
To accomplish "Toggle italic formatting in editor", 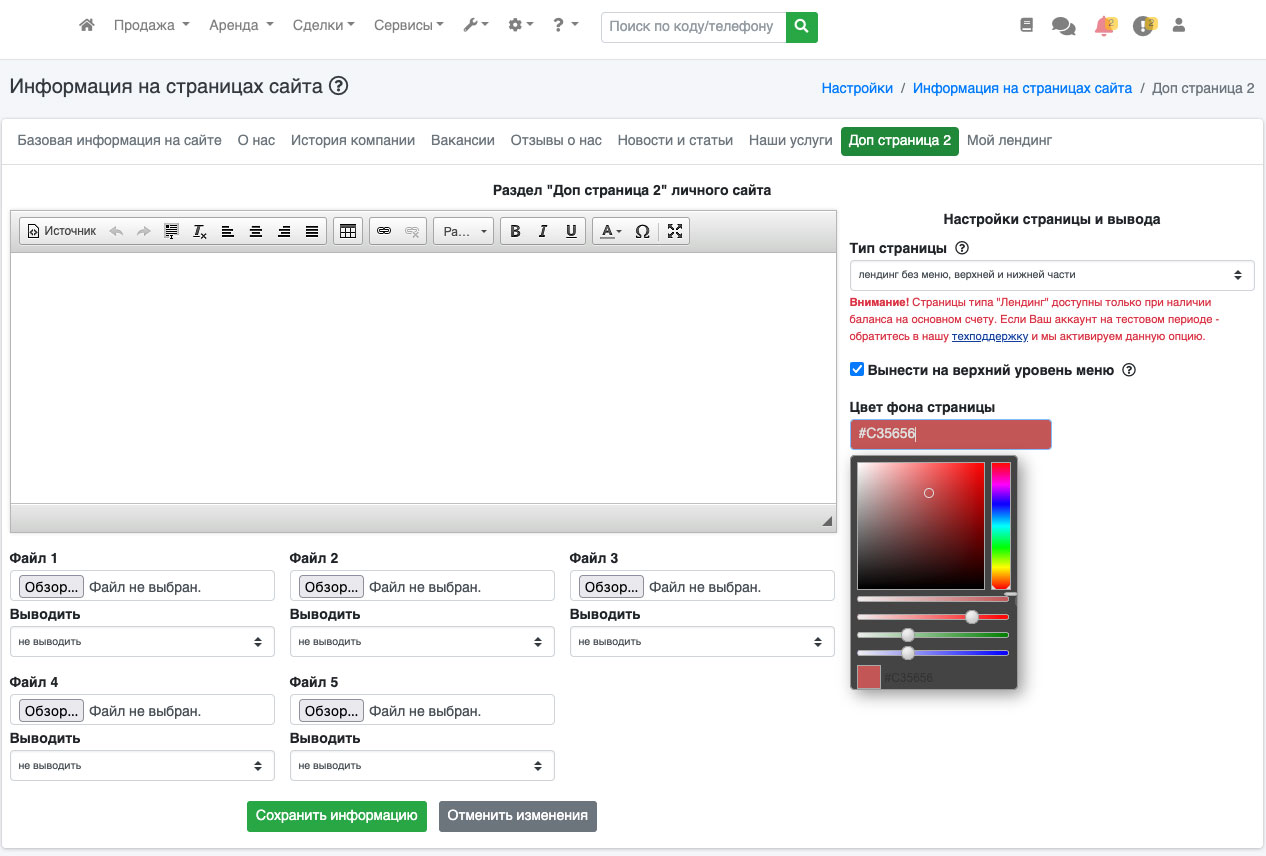I will pos(543,231).
